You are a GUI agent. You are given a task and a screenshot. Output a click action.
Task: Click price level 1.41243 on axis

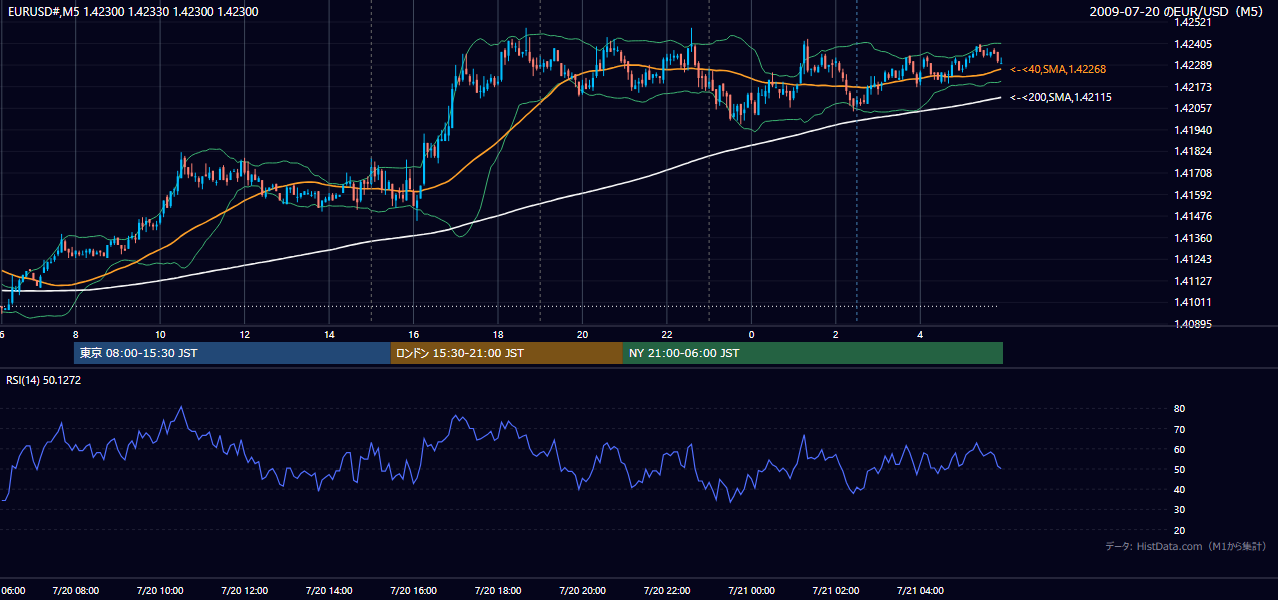(1193, 259)
